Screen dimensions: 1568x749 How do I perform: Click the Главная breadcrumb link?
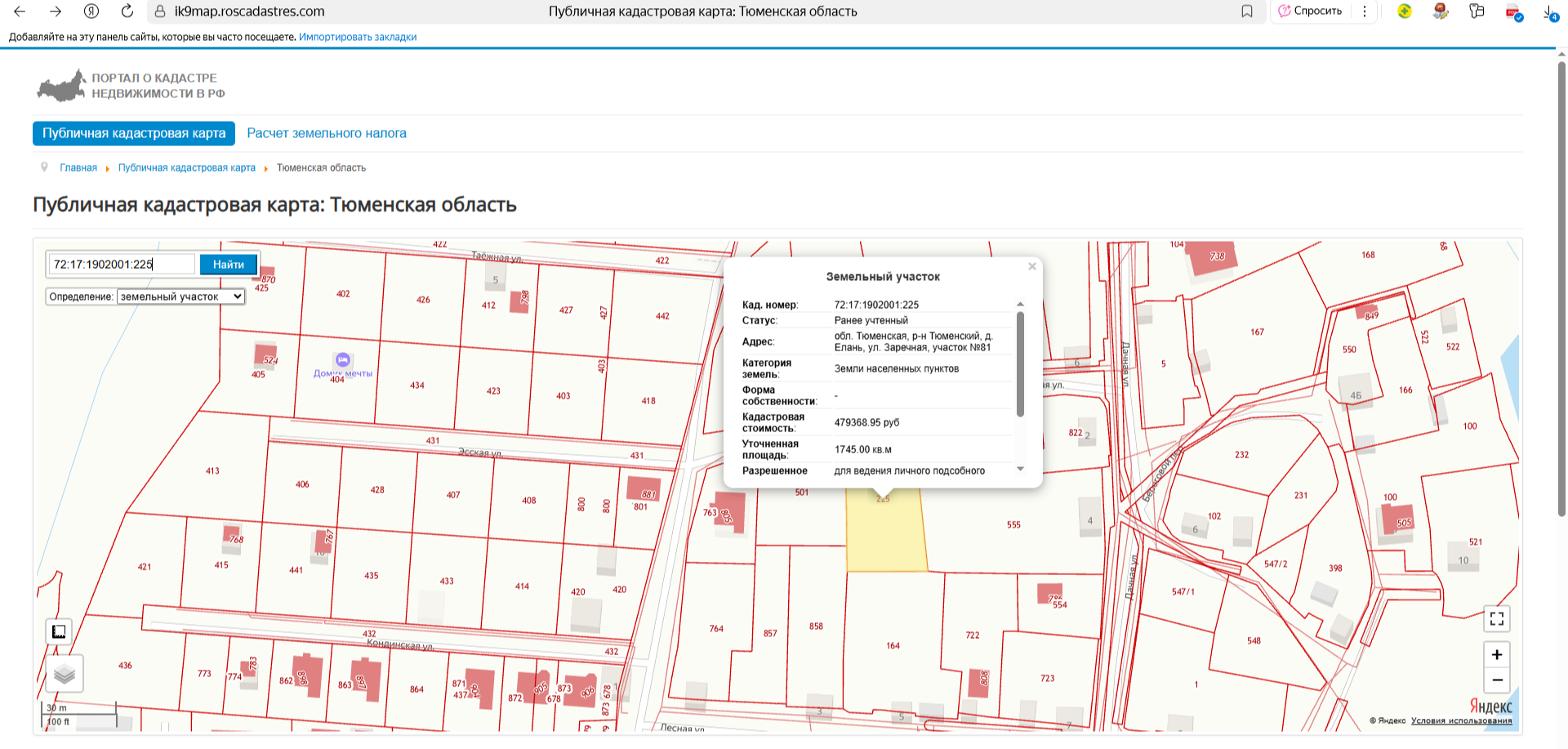click(x=78, y=167)
